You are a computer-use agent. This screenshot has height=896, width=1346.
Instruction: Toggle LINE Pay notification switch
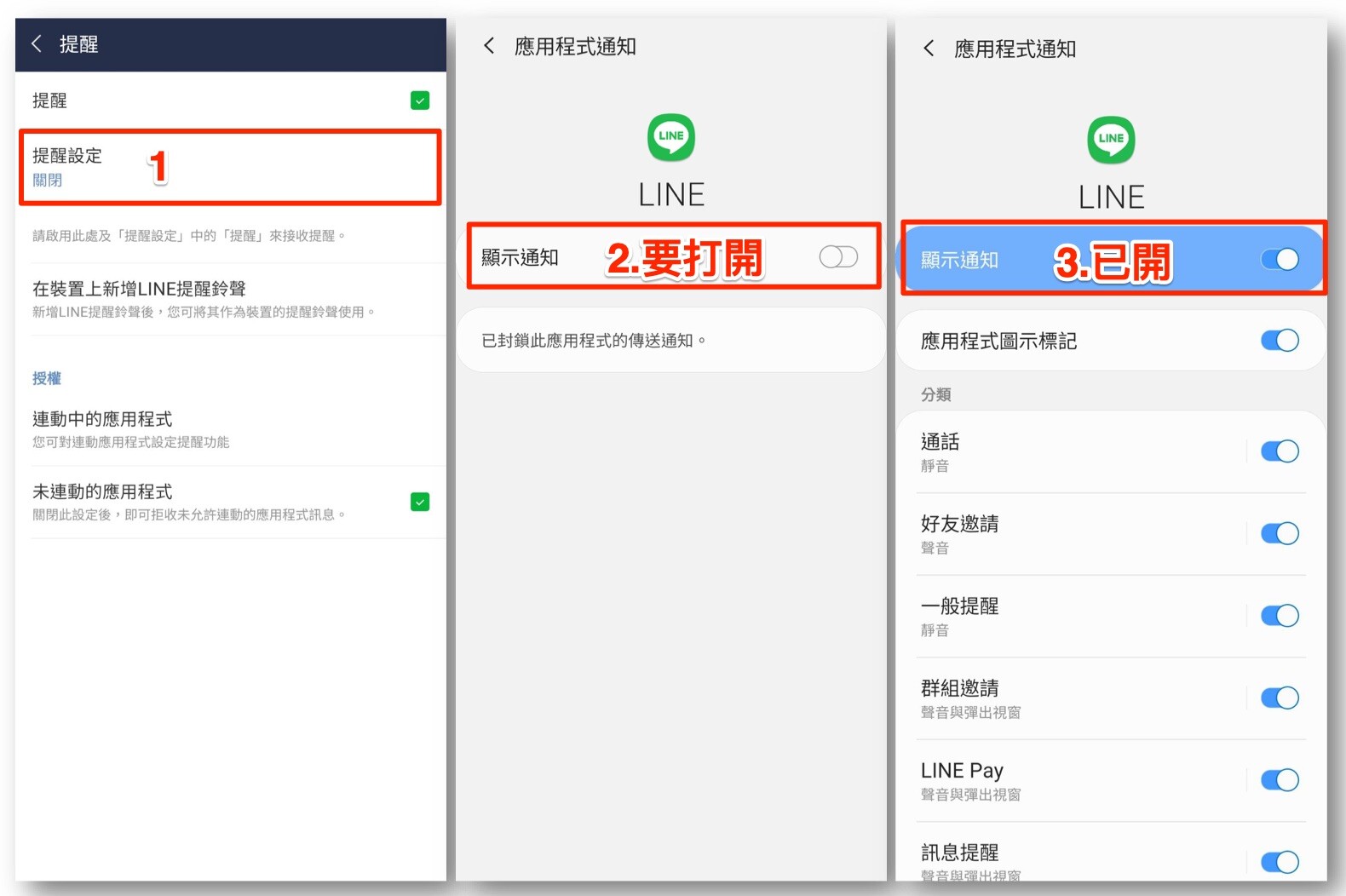click(1280, 780)
